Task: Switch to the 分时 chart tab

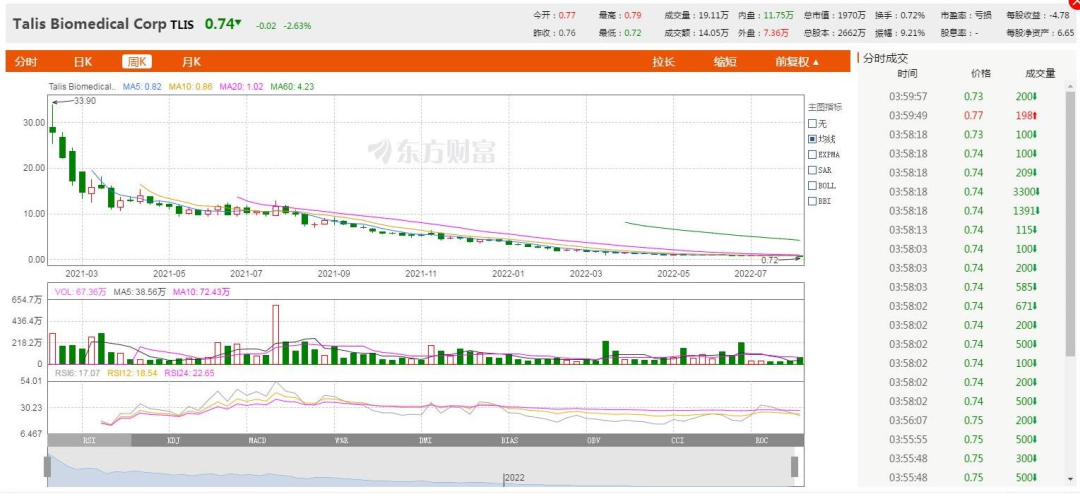Action: pyautogui.click(x=25, y=62)
